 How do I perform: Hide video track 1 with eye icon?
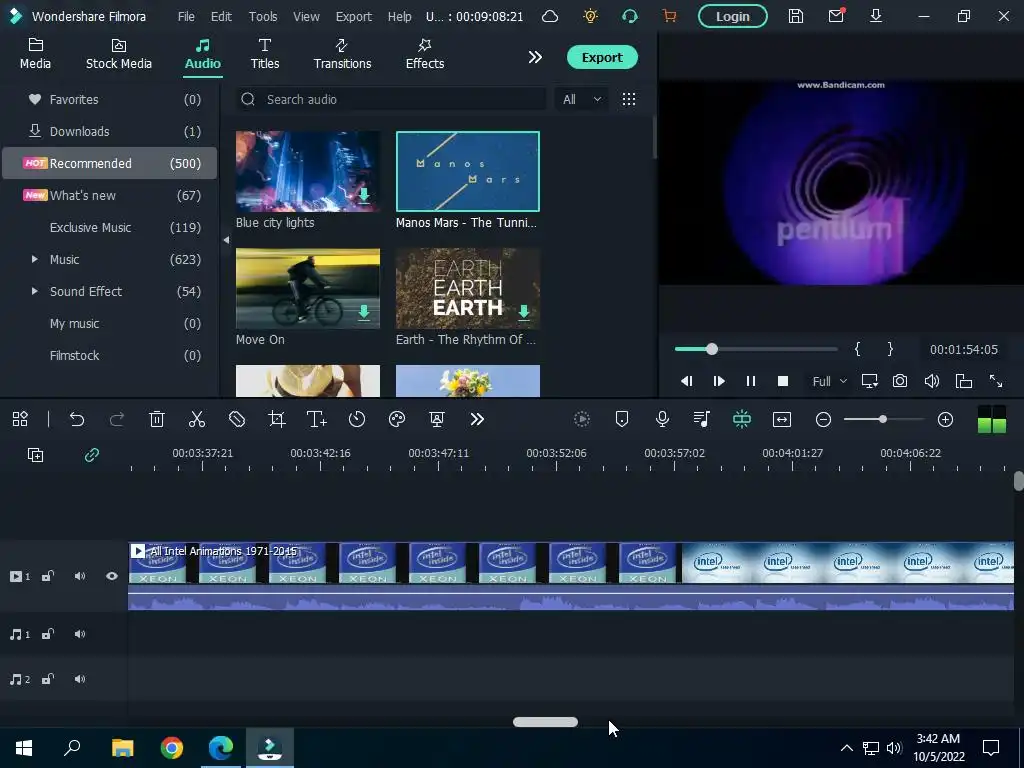coord(112,576)
